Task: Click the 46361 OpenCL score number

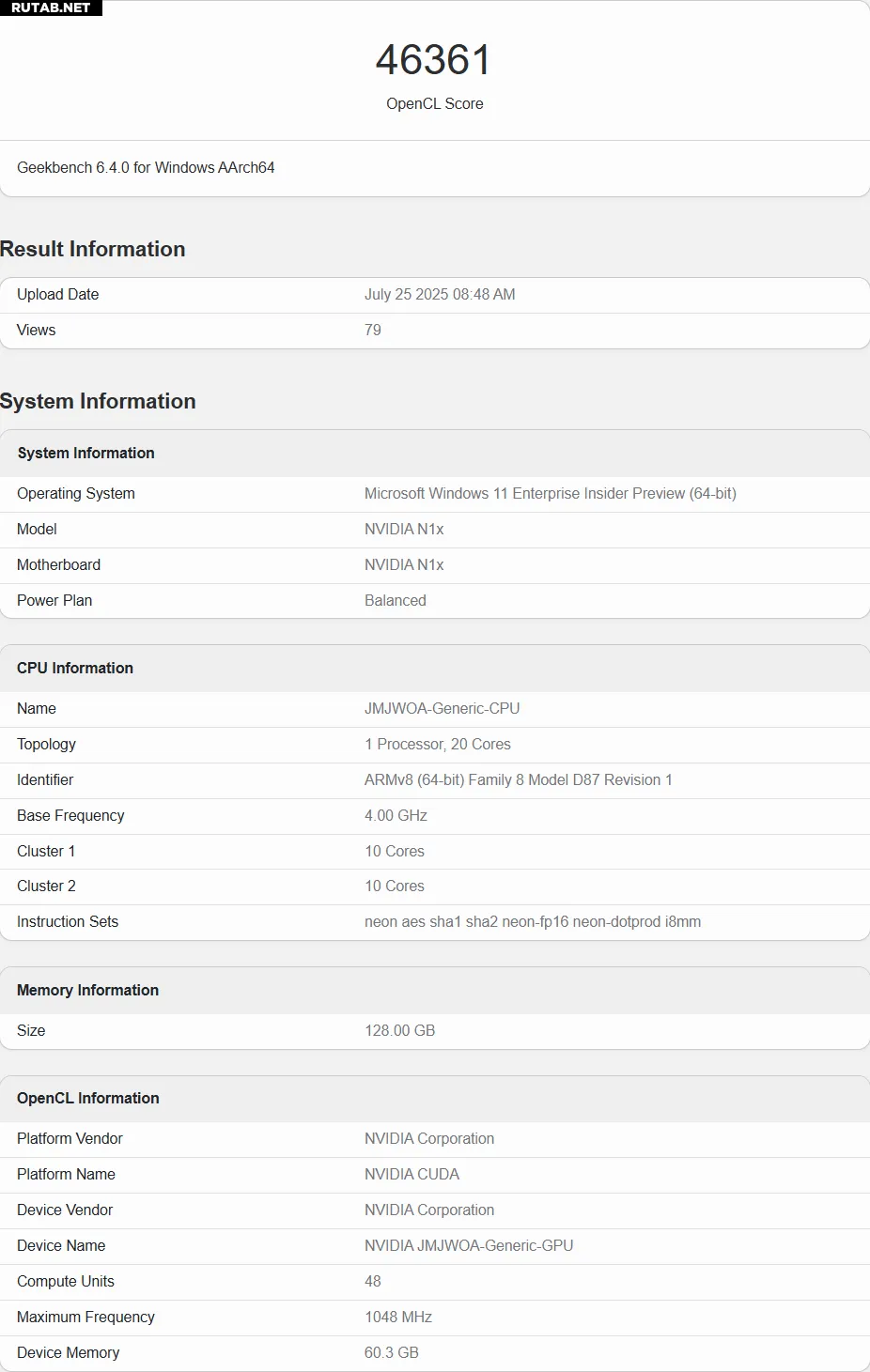Action: (x=434, y=60)
